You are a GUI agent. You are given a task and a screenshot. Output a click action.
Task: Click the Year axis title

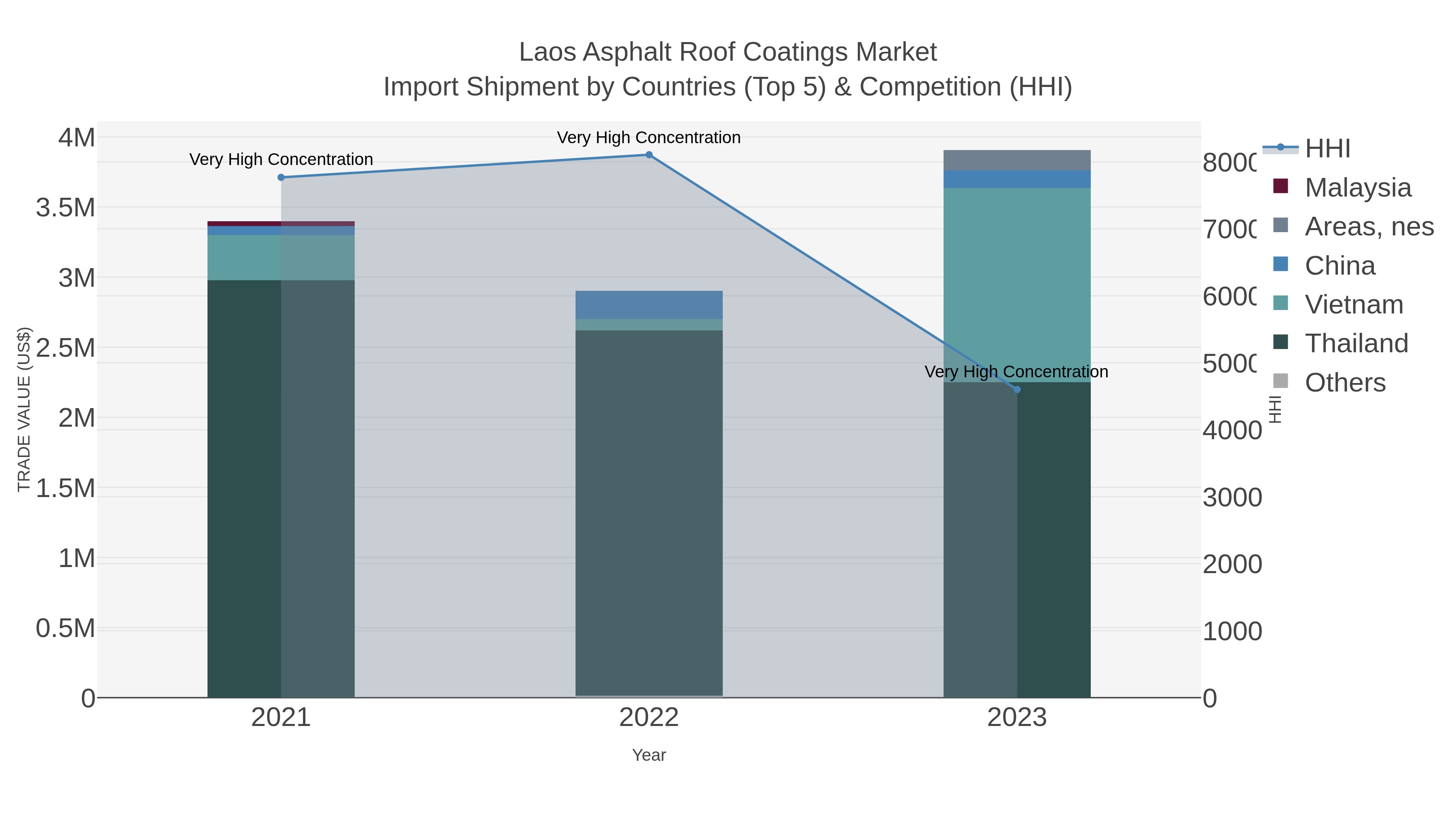(x=649, y=755)
